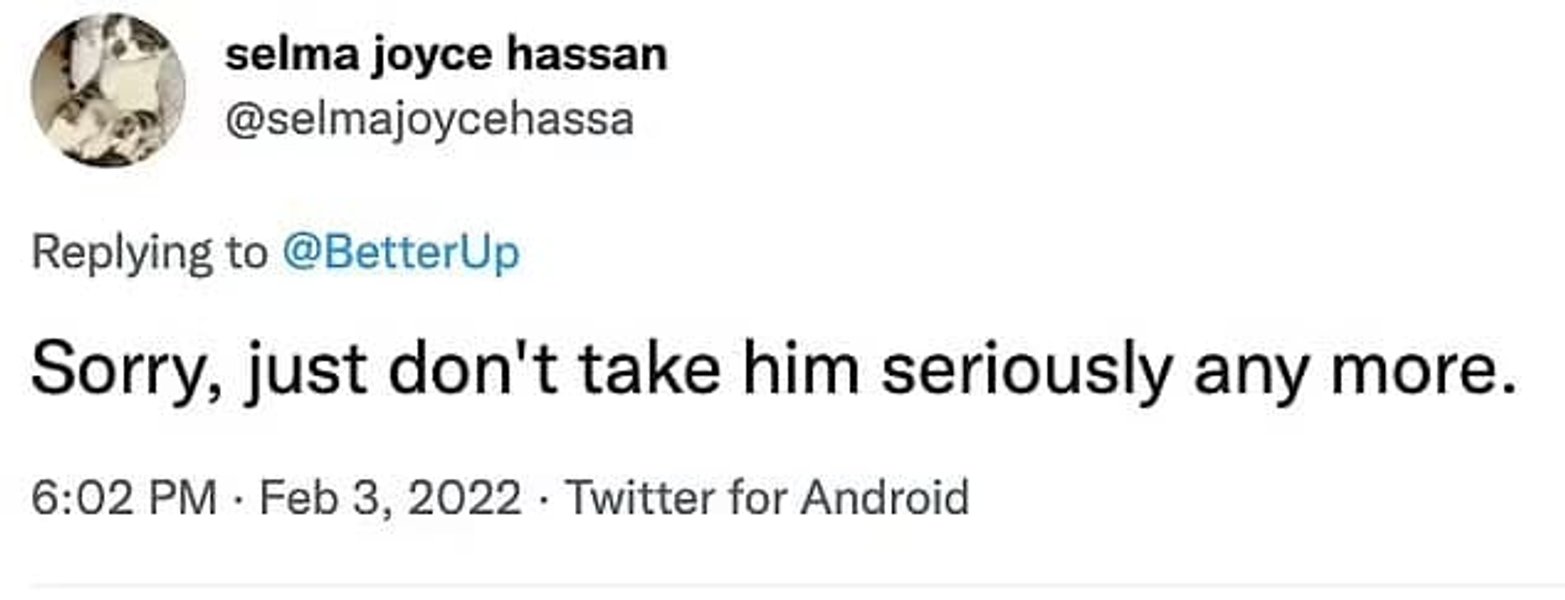Viewport: 1565px width, 600px height.
Task: Click the "Replying to" label
Action: 150,252
